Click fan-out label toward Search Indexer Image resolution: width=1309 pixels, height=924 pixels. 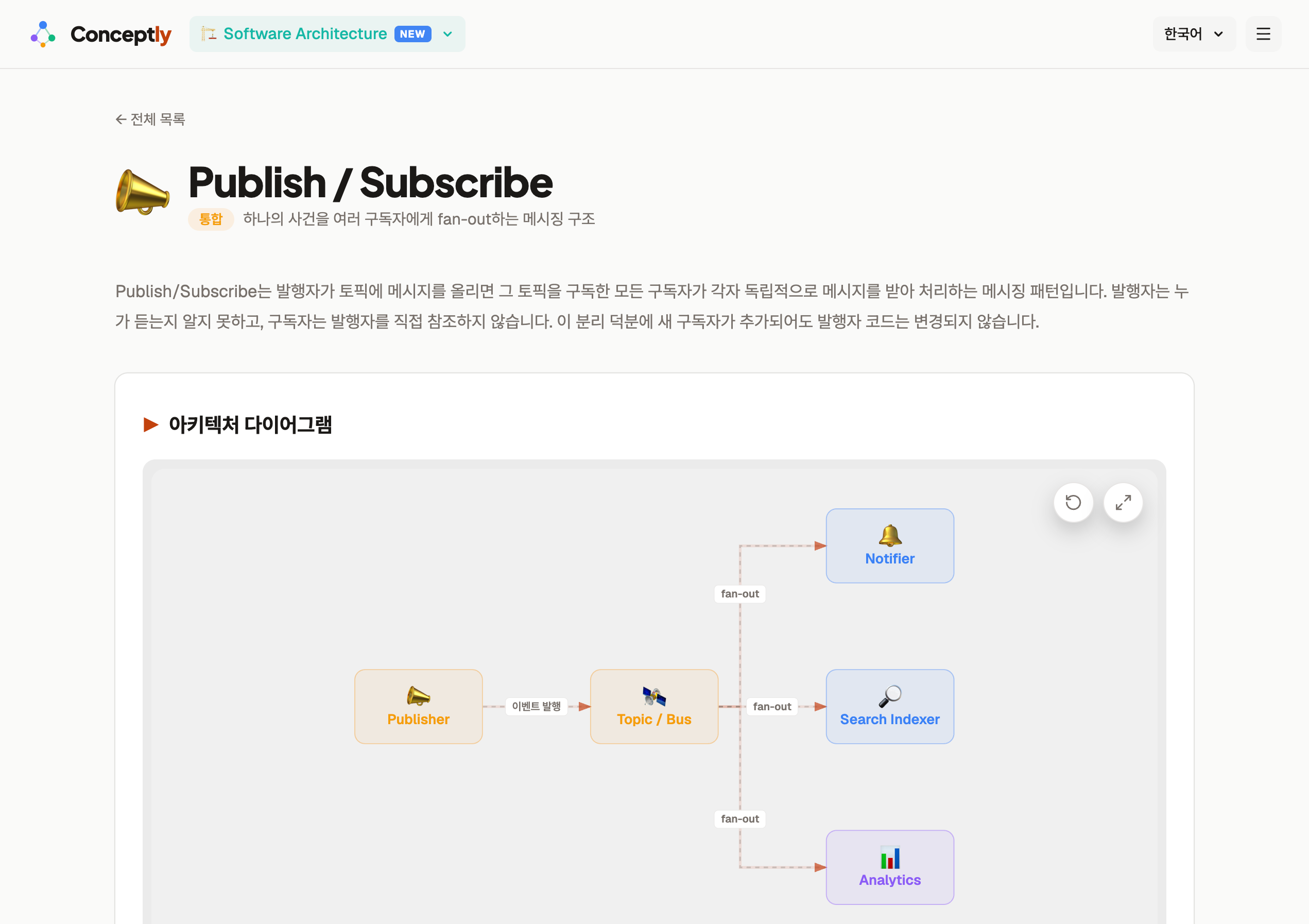click(x=771, y=706)
